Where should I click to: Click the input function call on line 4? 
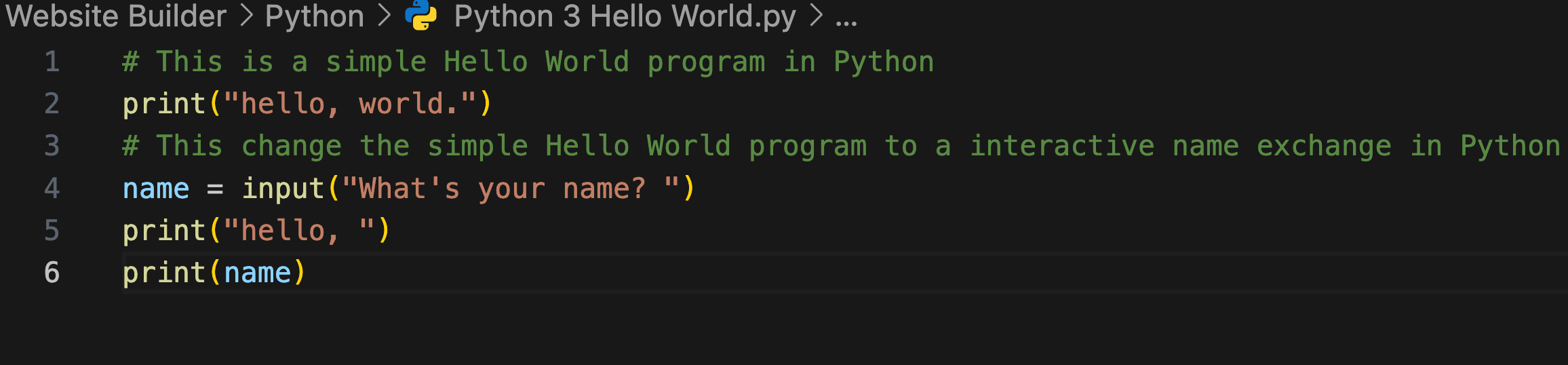(283, 189)
